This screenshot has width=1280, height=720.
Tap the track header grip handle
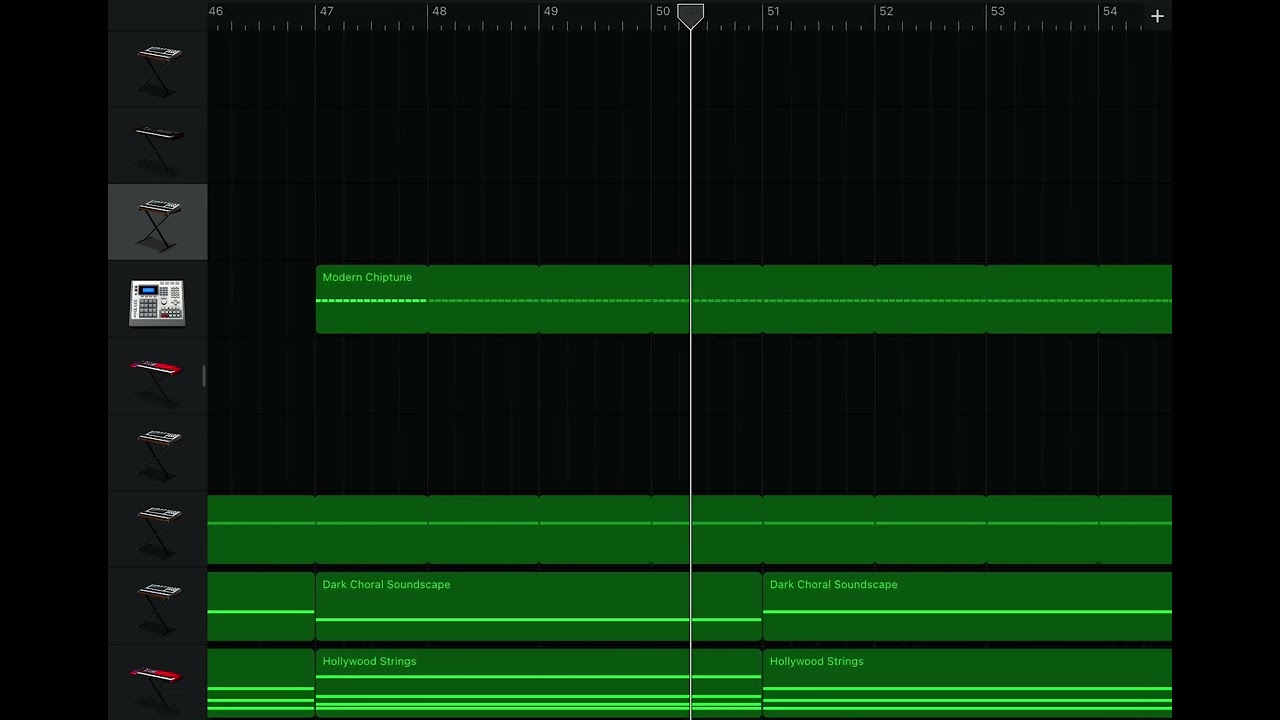tap(204, 376)
